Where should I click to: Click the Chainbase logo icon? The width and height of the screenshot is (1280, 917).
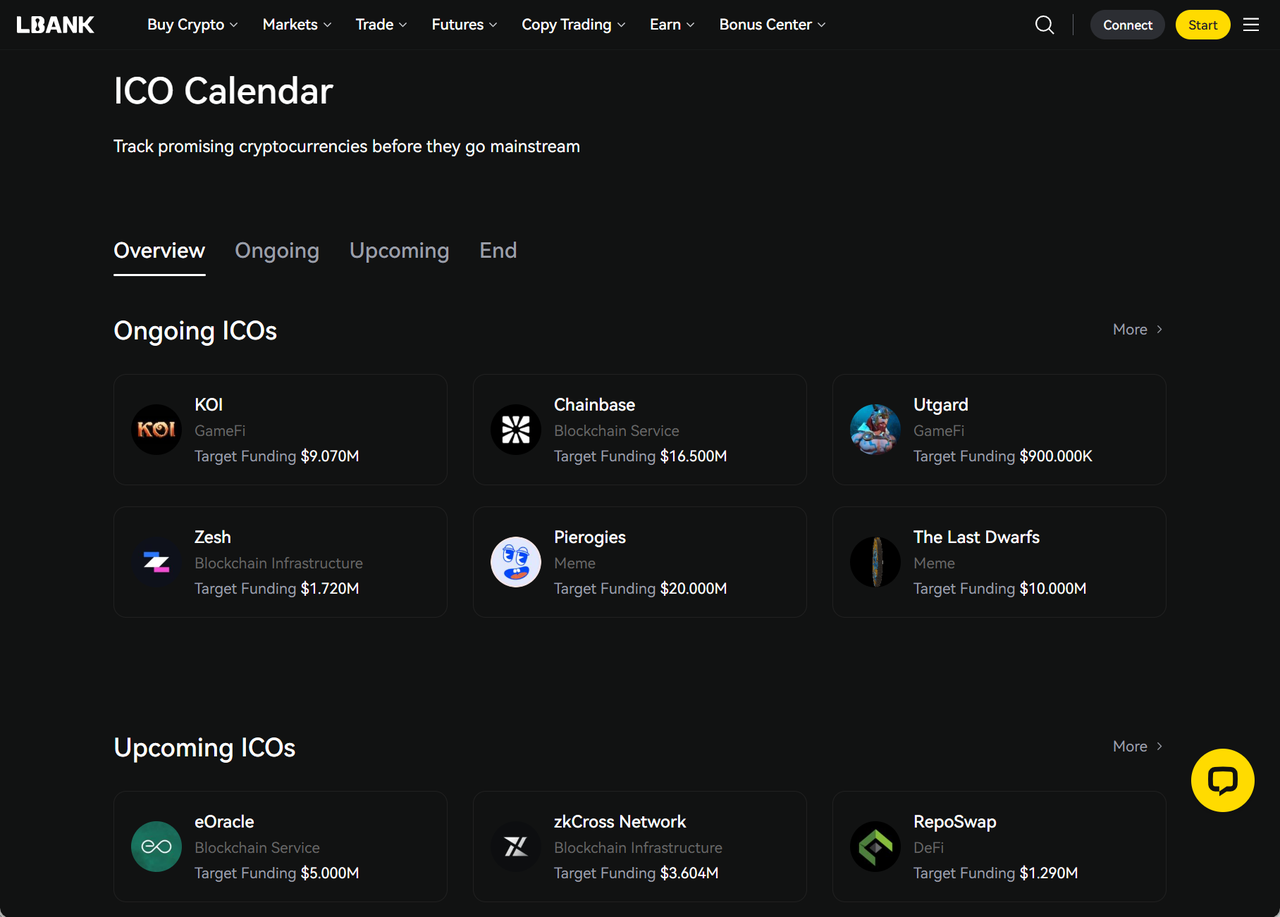click(516, 430)
